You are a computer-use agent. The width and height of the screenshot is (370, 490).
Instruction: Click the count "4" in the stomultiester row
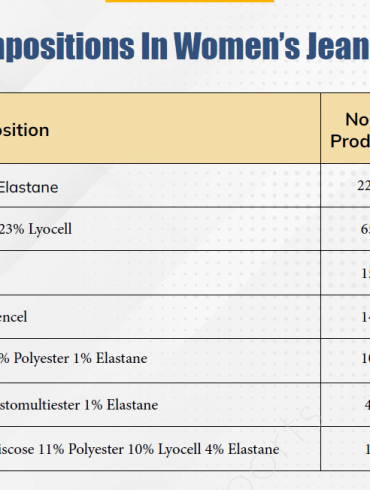coord(367,405)
